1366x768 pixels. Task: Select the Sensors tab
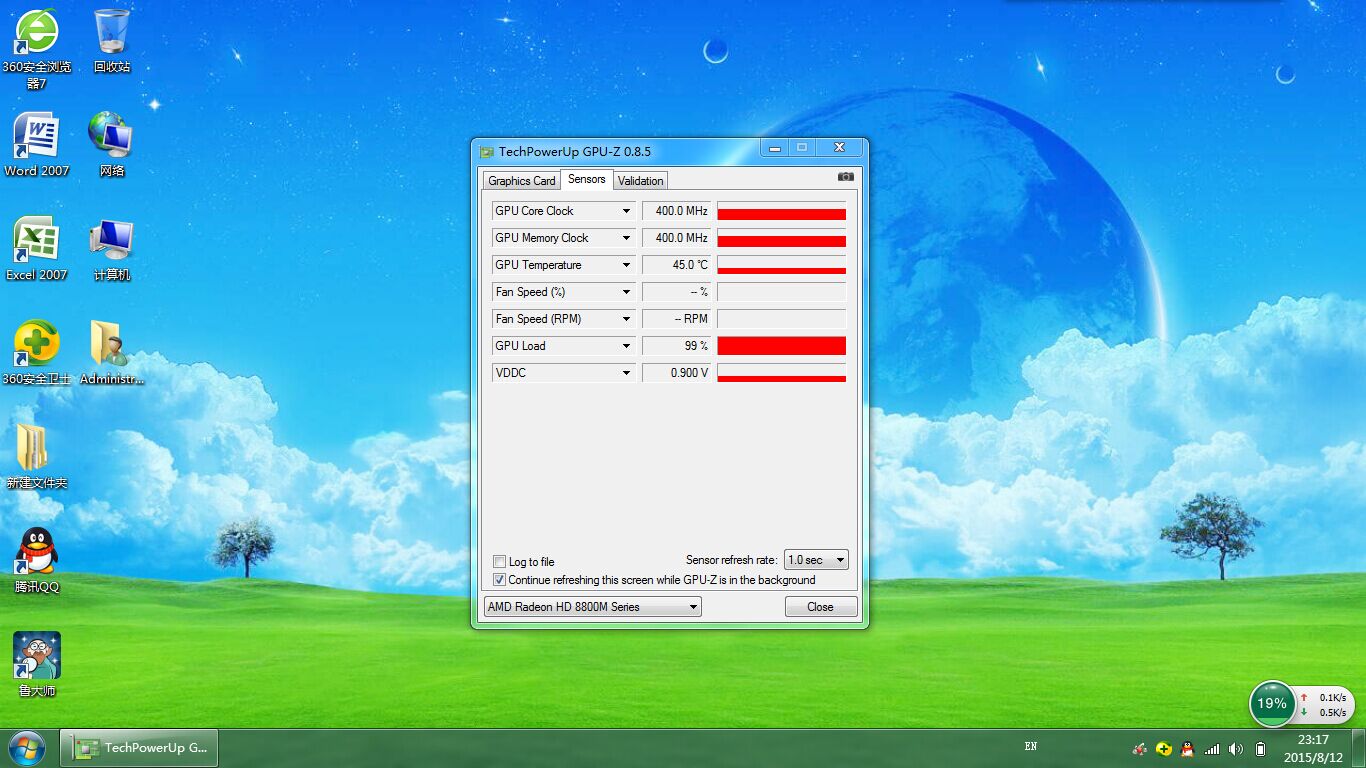click(x=587, y=179)
